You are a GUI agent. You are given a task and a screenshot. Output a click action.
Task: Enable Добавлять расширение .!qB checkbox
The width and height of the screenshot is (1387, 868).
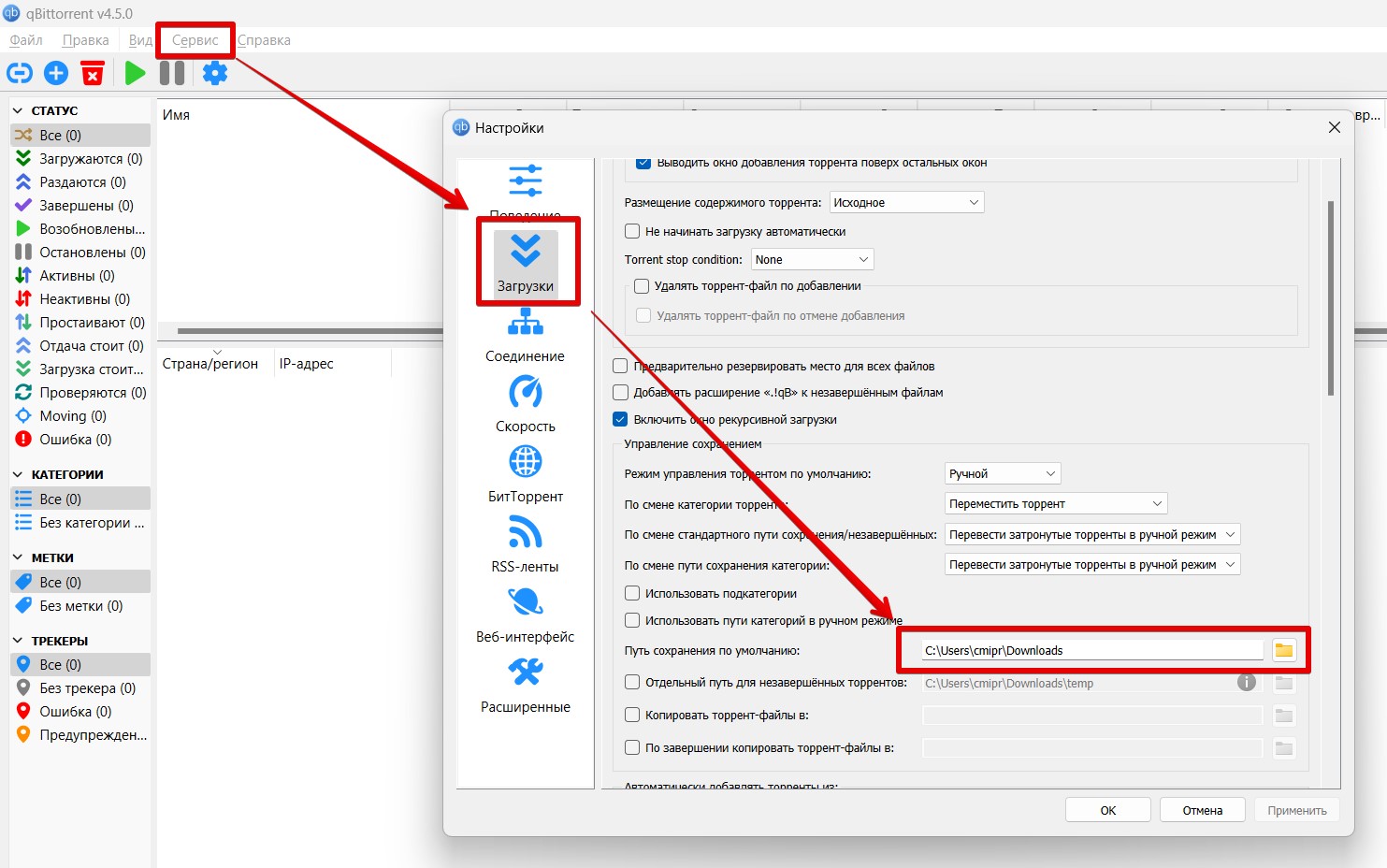(x=620, y=392)
